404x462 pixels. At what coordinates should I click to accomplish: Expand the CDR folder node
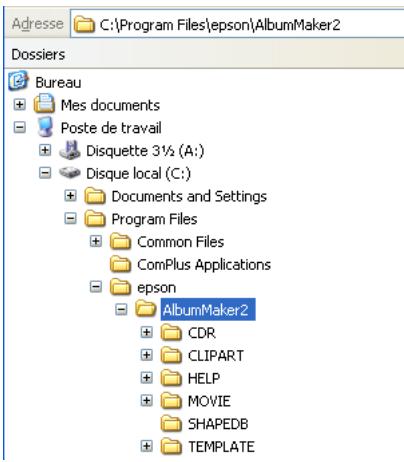[146, 332]
